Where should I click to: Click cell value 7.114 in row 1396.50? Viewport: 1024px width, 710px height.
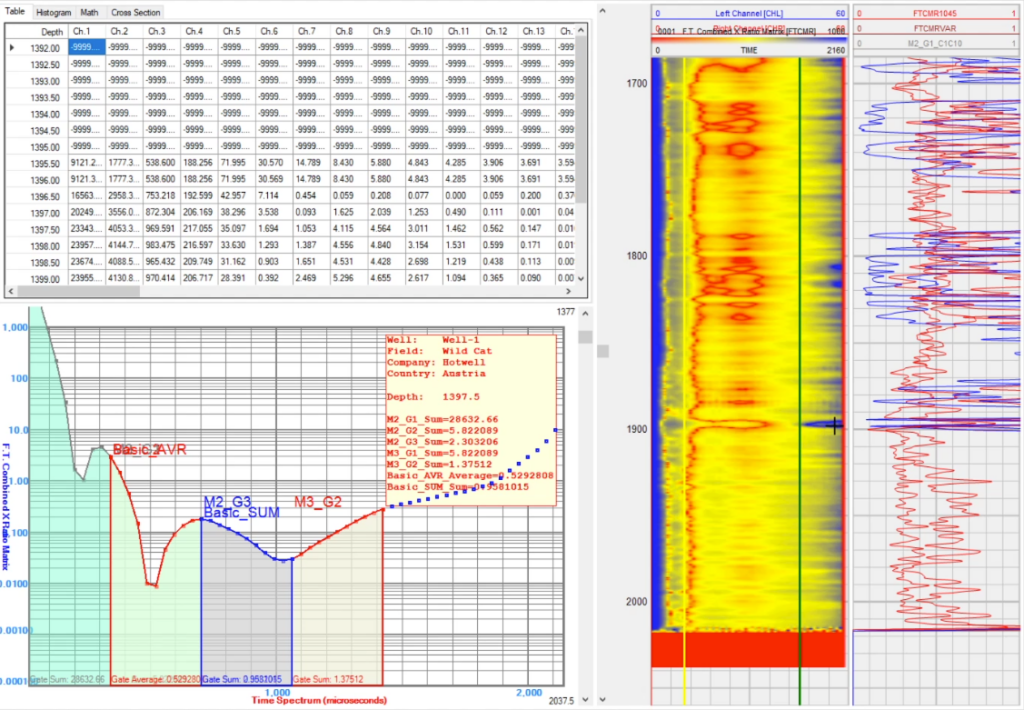click(x=274, y=196)
